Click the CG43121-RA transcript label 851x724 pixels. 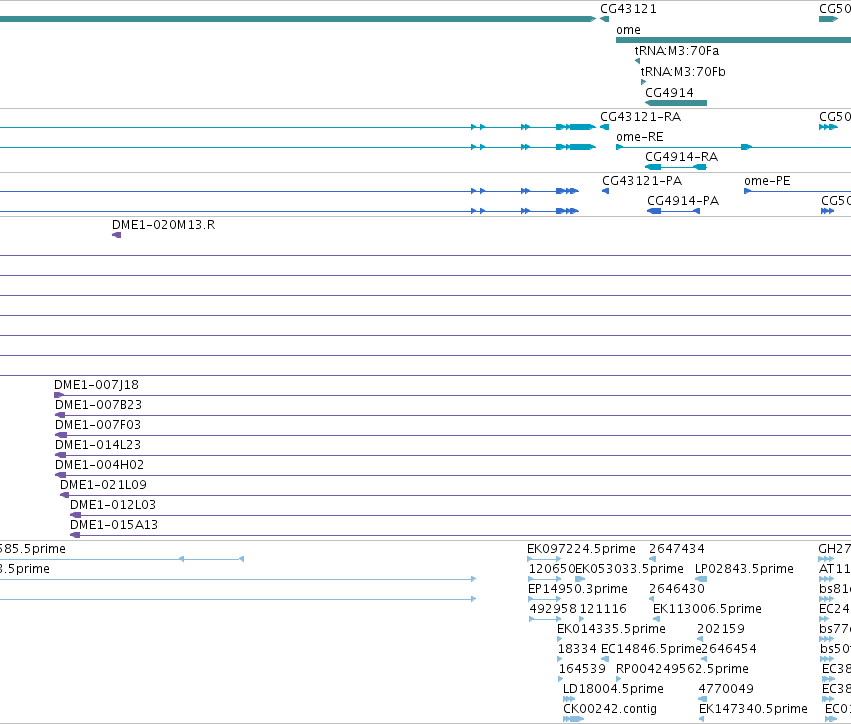[x=640, y=117]
